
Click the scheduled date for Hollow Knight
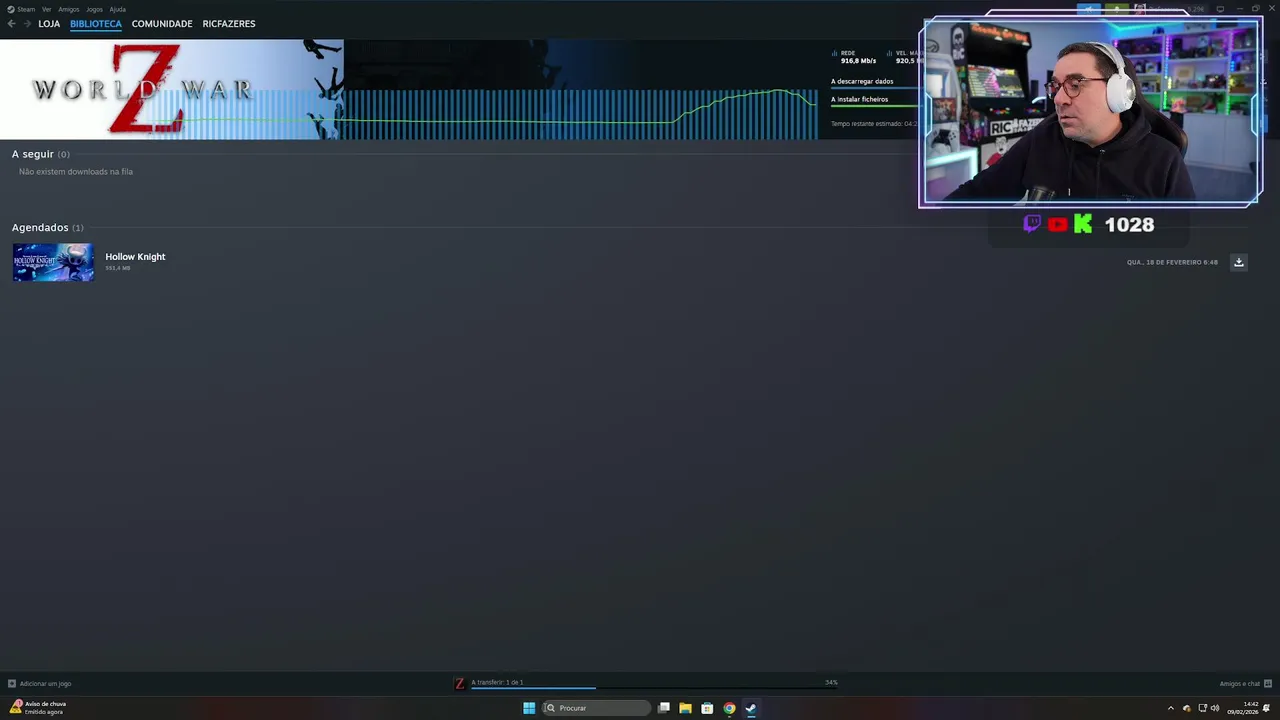1172,262
